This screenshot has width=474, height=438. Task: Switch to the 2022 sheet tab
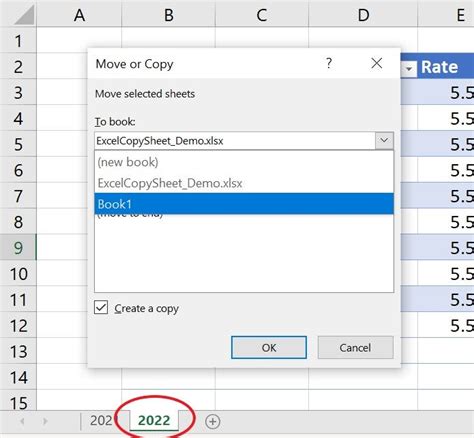tap(154, 420)
